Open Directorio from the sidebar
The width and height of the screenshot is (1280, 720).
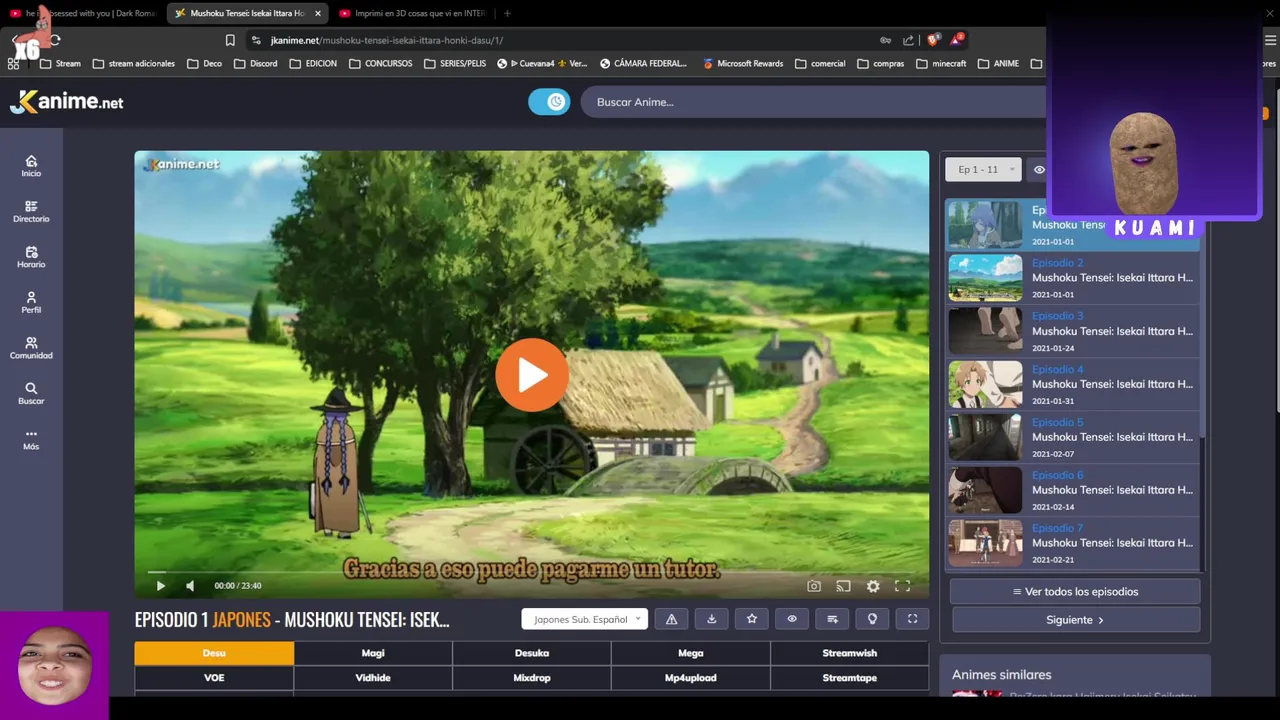[31, 211]
